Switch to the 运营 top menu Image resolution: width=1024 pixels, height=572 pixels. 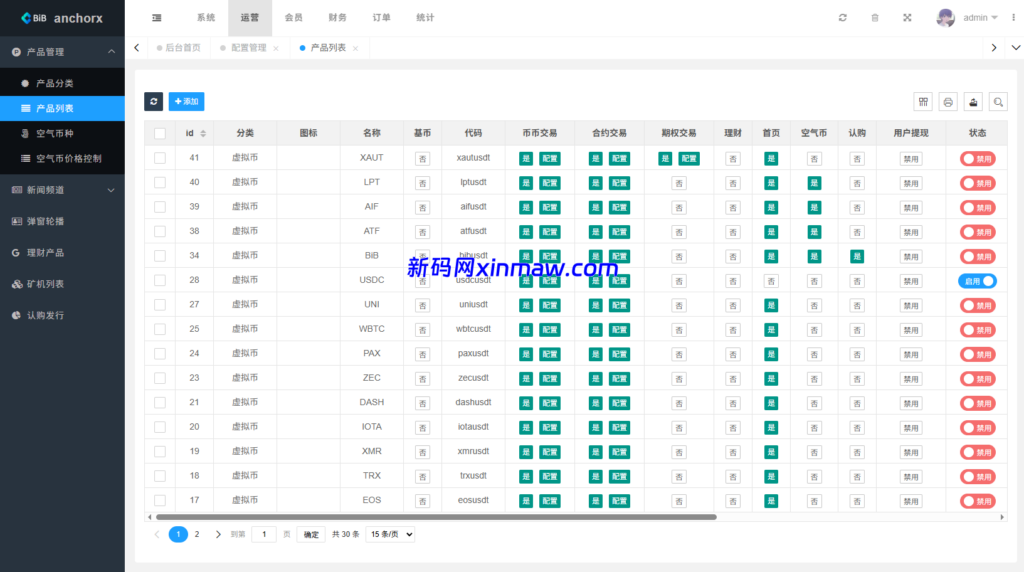click(249, 18)
